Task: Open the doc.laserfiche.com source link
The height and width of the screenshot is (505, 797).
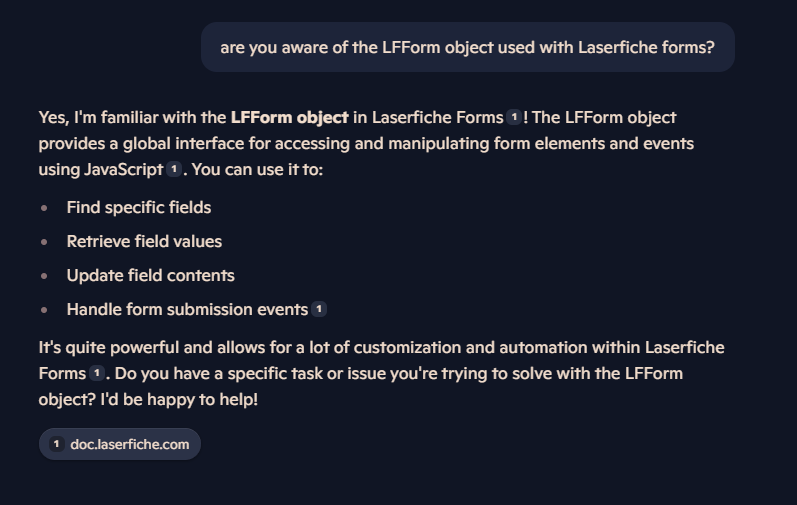Action: 120,444
